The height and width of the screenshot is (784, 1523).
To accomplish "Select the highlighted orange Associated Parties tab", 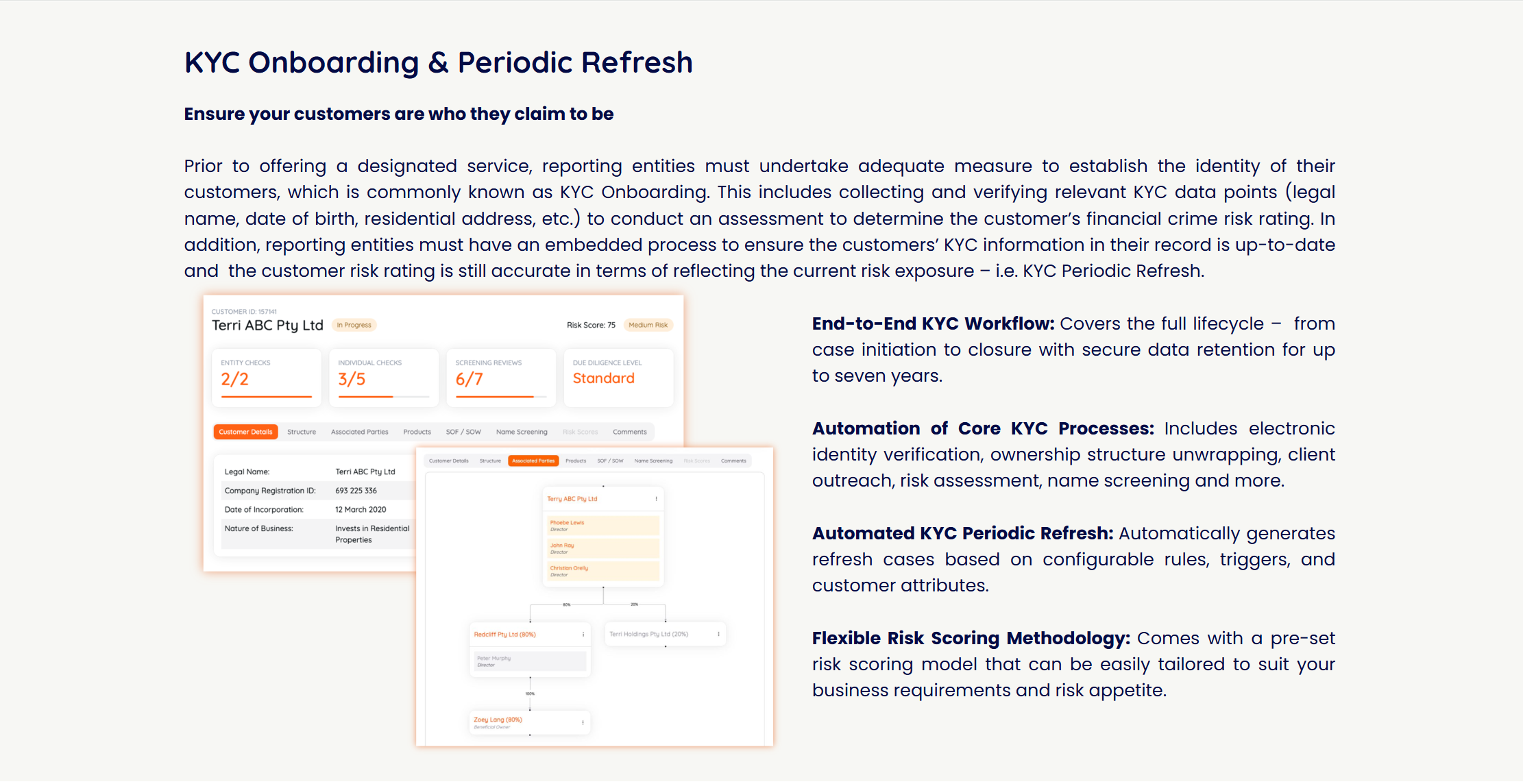I will coord(533,461).
